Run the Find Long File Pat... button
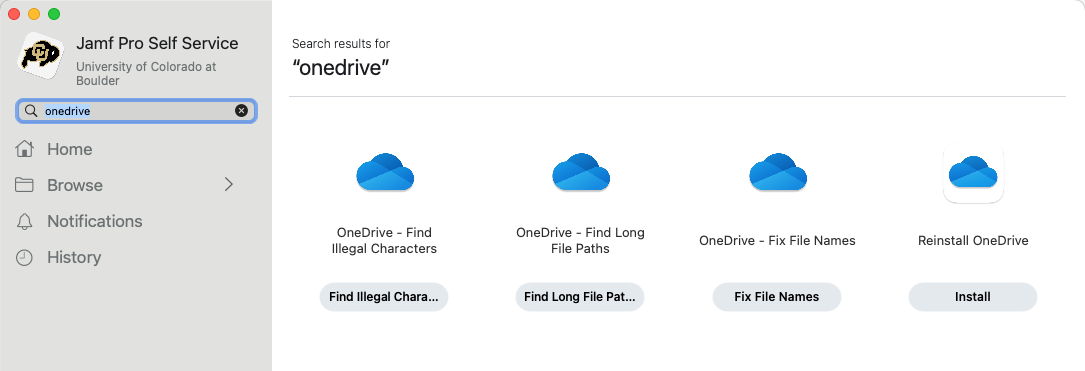This screenshot has width=1085, height=371. click(x=580, y=297)
